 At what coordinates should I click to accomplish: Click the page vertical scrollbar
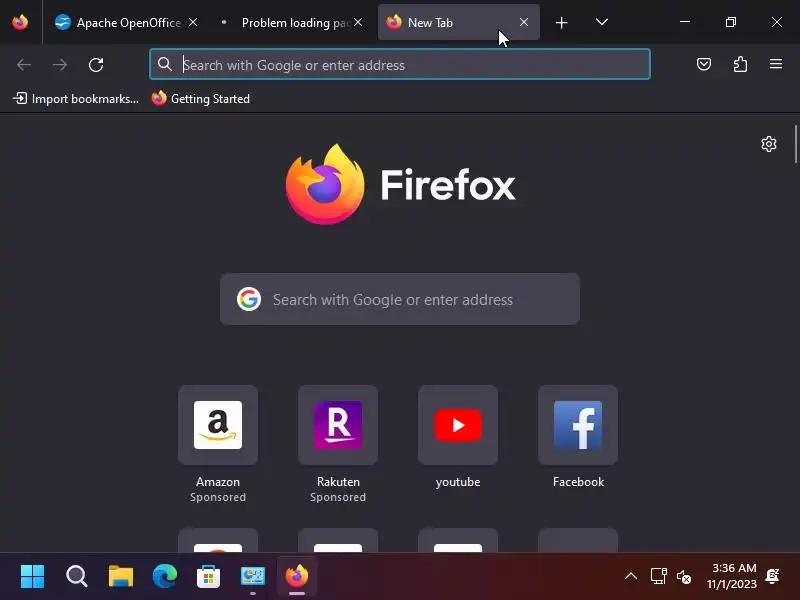click(795, 144)
